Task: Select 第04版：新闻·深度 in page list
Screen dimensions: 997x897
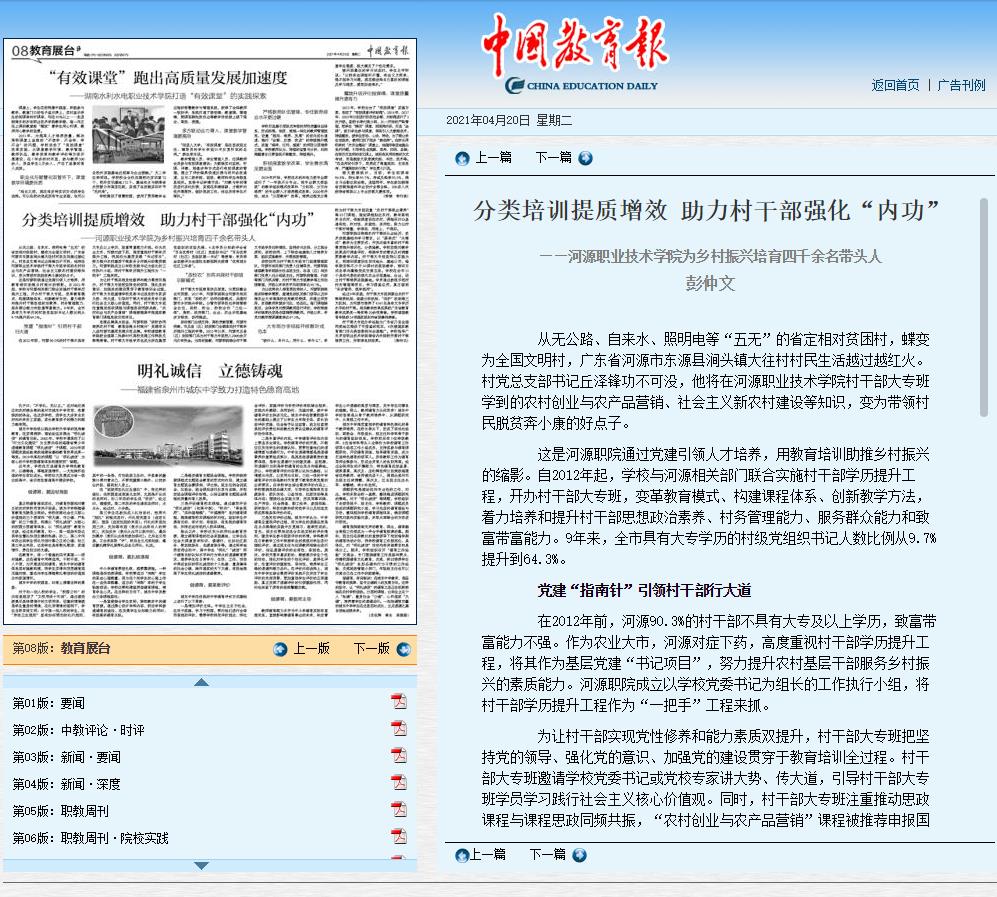Action: (66, 784)
